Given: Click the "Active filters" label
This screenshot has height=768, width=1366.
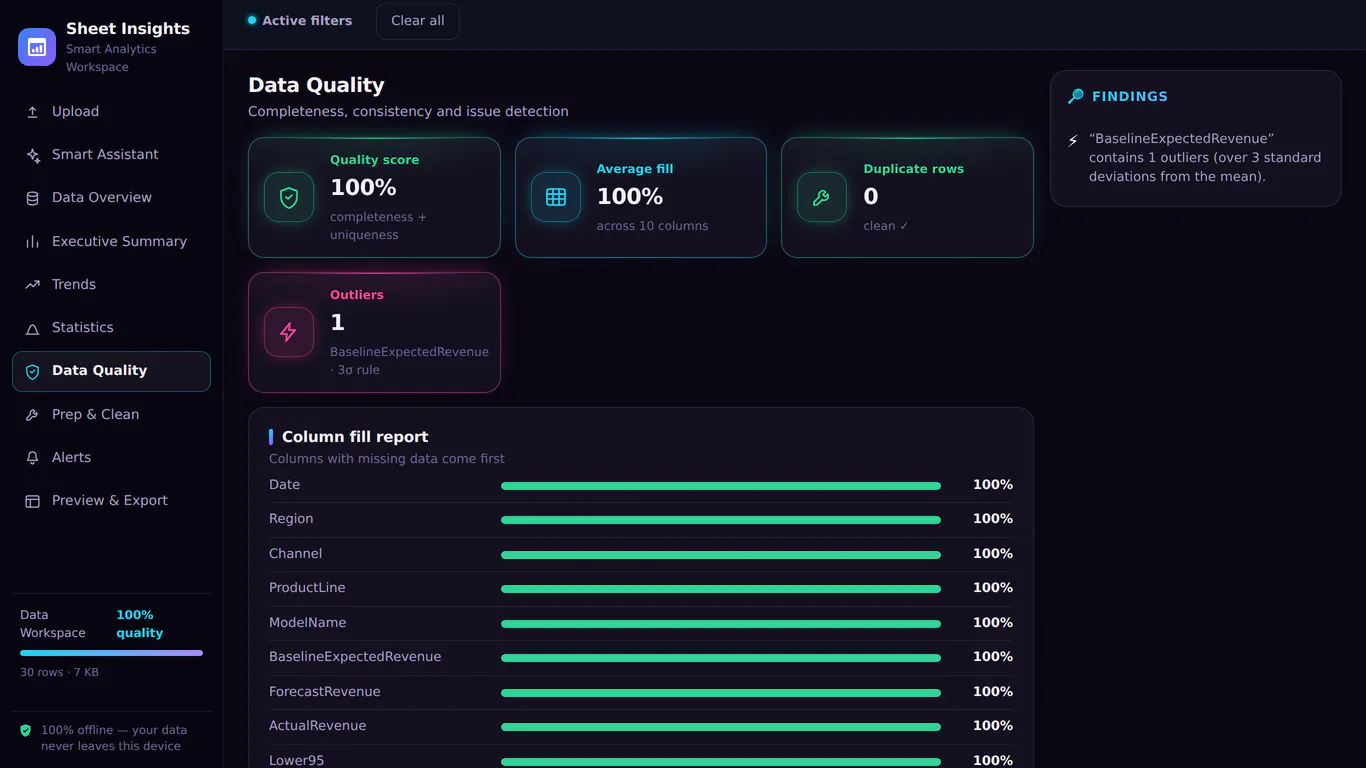Looking at the screenshot, I should (x=307, y=21).
